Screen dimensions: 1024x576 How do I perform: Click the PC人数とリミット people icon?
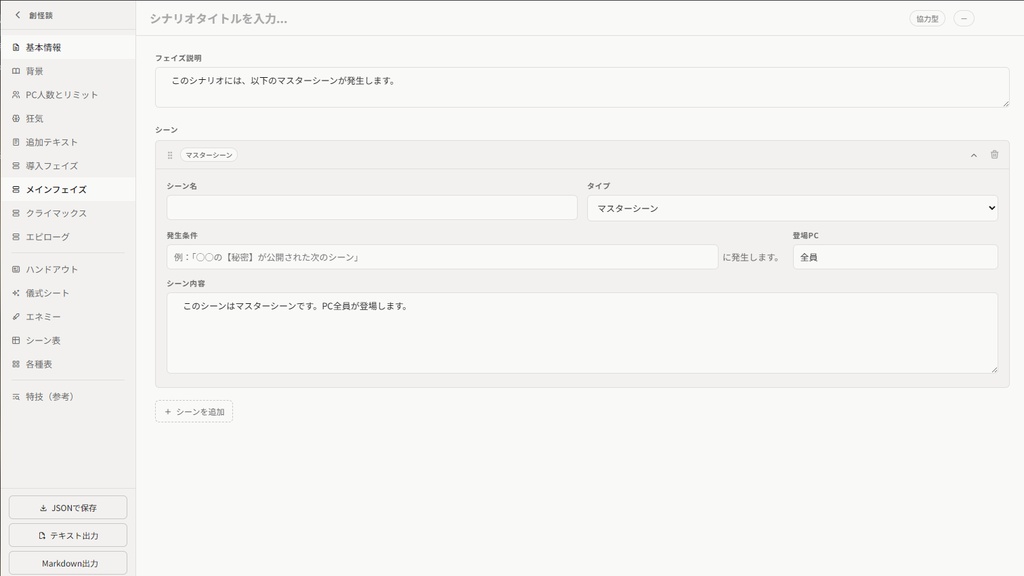point(16,95)
